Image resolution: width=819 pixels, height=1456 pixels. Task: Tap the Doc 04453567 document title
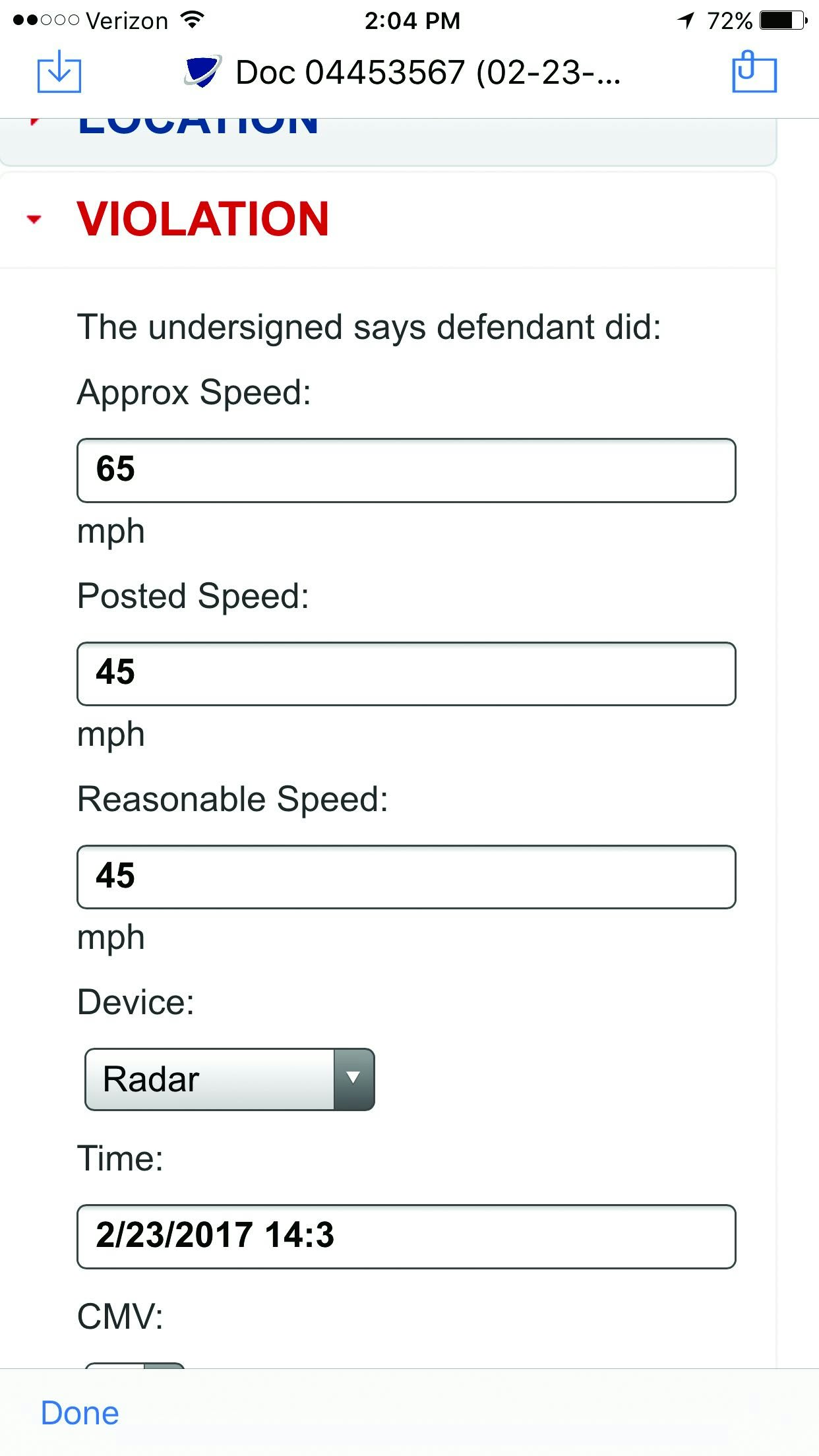point(427,73)
